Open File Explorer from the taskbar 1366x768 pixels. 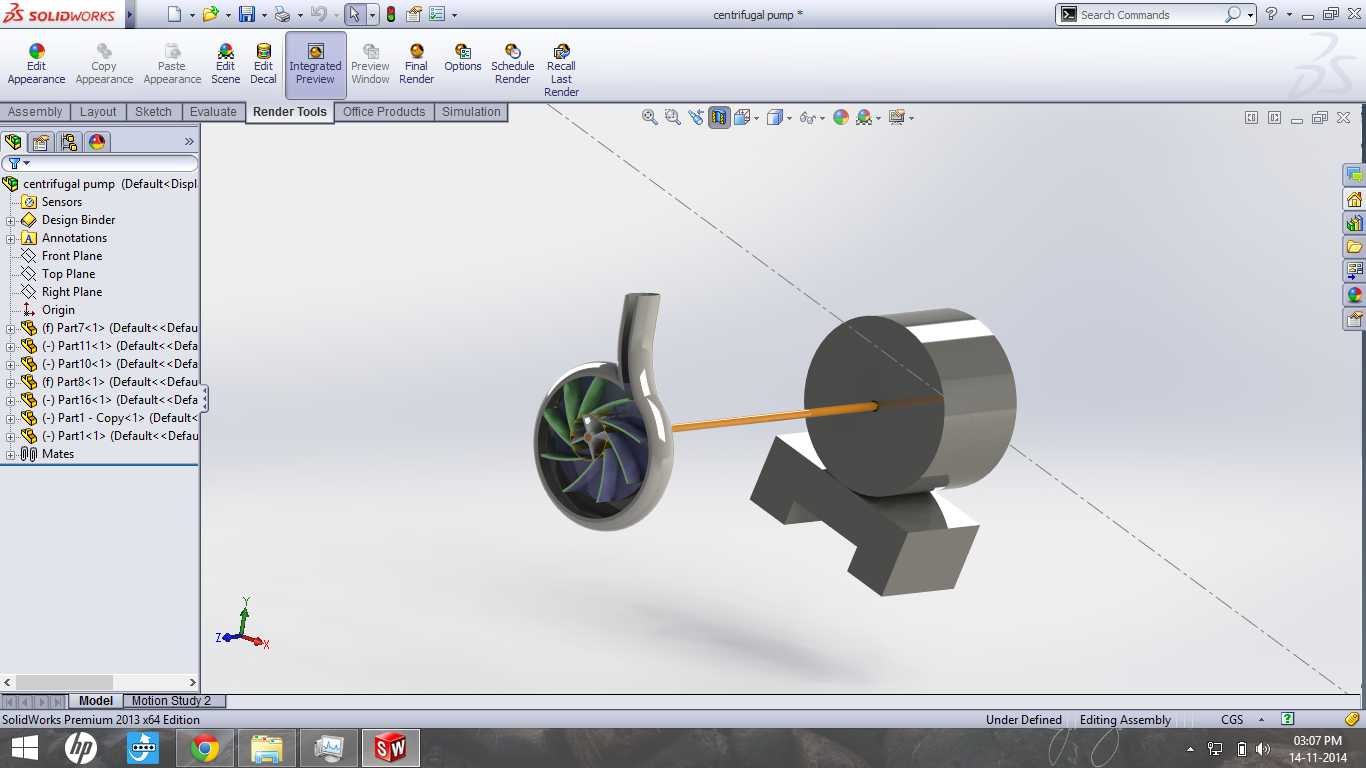(267, 748)
